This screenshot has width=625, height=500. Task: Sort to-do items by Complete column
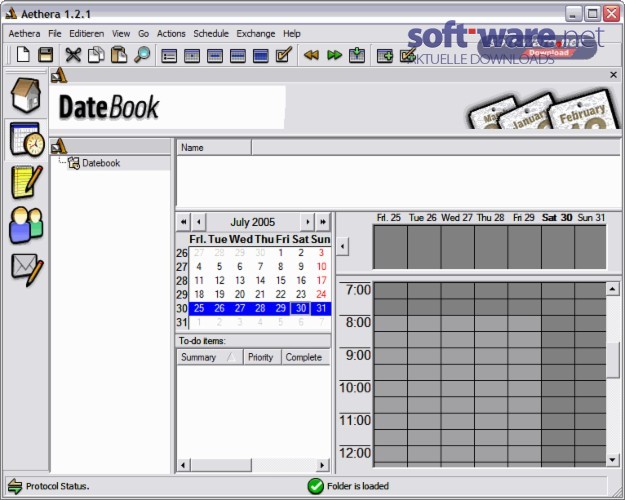(x=306, y=357)
